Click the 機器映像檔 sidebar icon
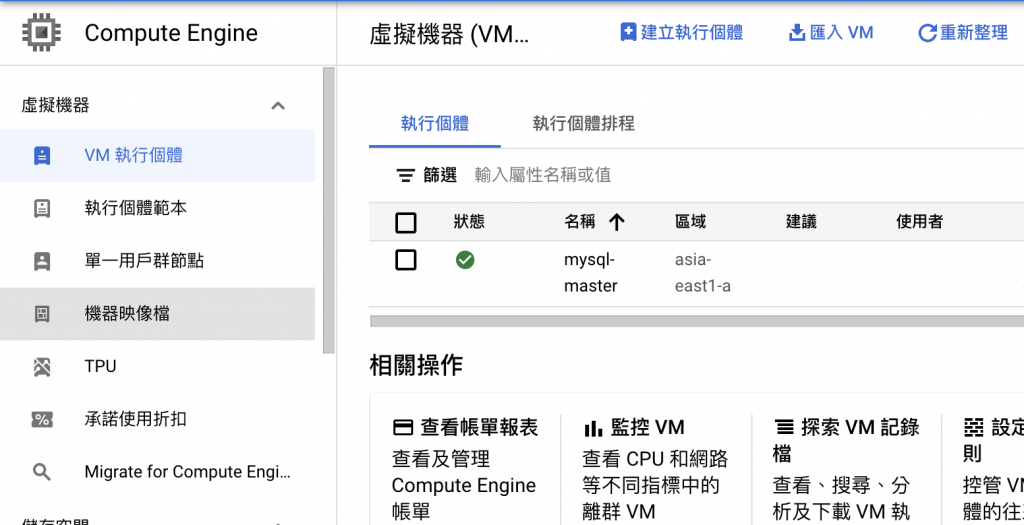1024x525 pixels. 42,314
